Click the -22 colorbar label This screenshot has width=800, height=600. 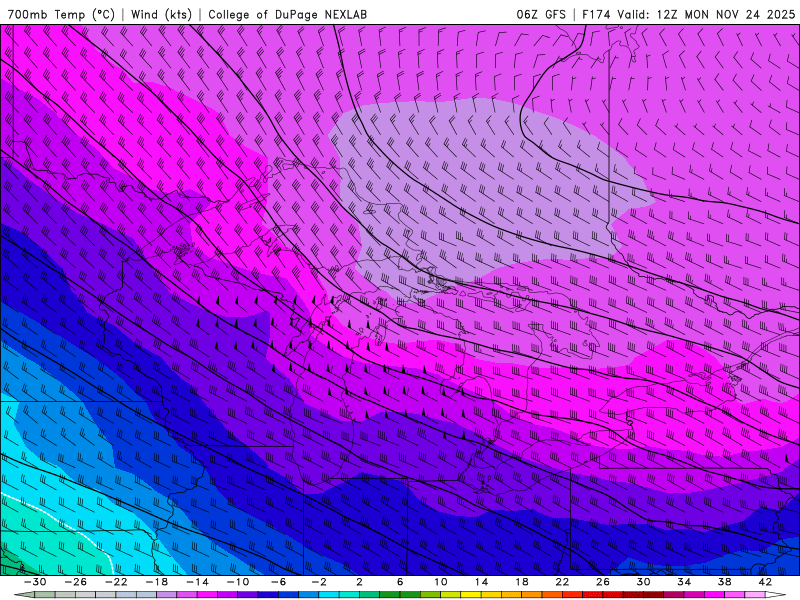pyautogui.click(x=116, y=582)
